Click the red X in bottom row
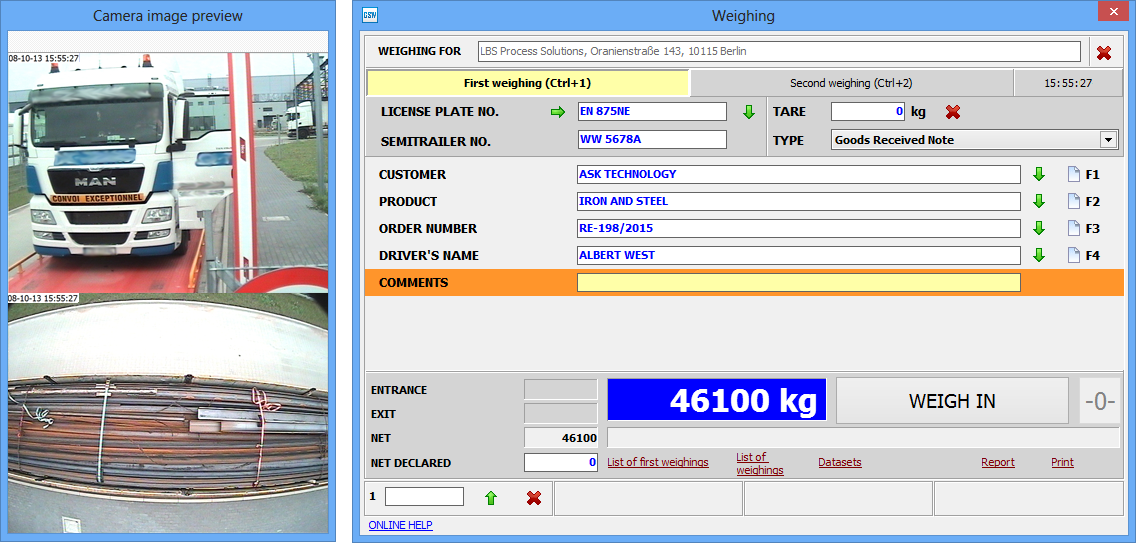 pos(534,498)
